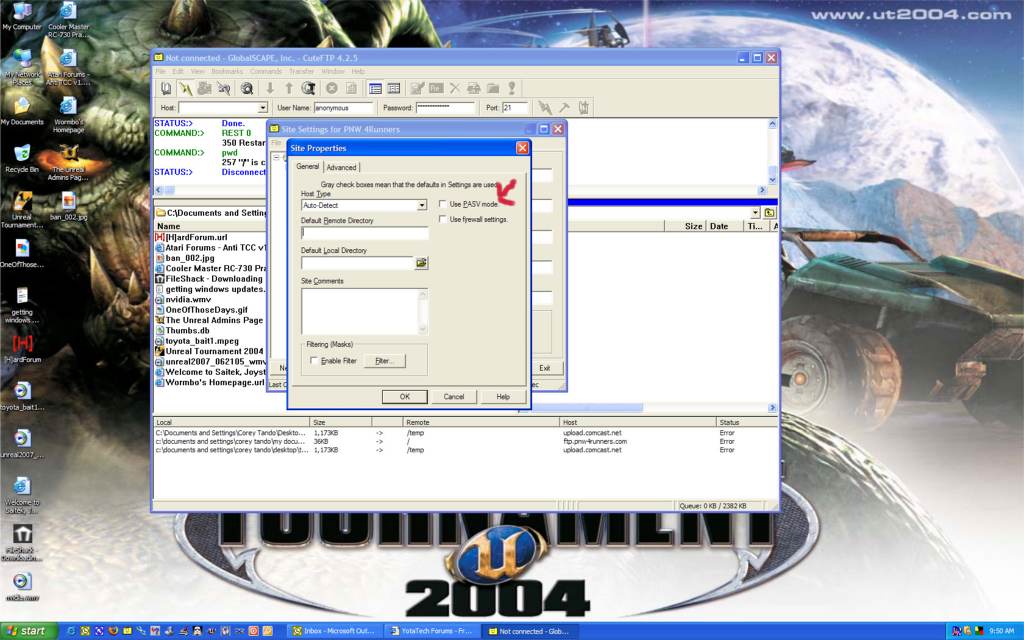Click the red stop transfer toolbar icon
The height and width of the screenshot is (640, 1024).
tap(332, 88)
